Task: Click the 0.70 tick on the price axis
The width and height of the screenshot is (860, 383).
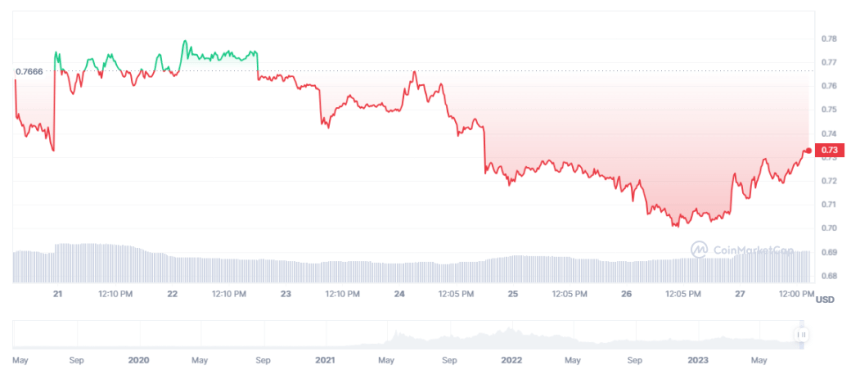Action: (x=828, y=228)
